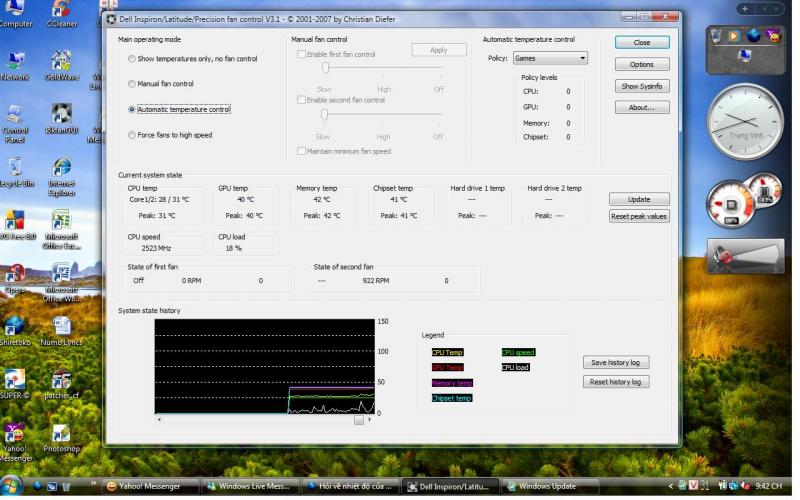
Task: Open the Recycle Bin desktop icon
Action: 15,167
